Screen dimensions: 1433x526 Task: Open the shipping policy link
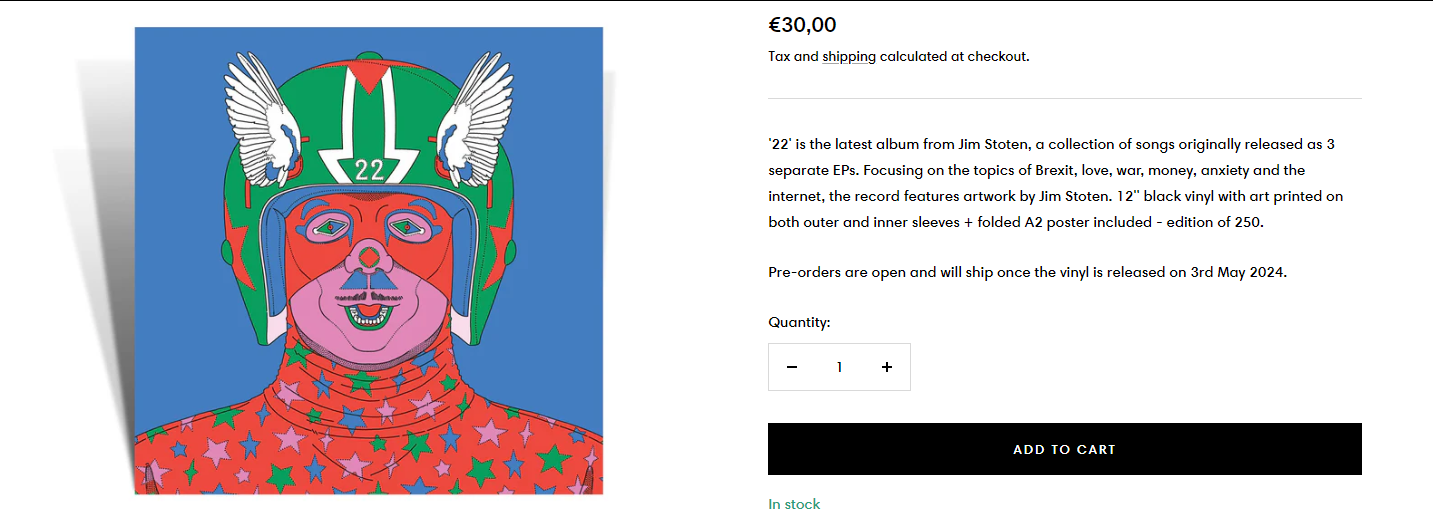coord(849,56)
